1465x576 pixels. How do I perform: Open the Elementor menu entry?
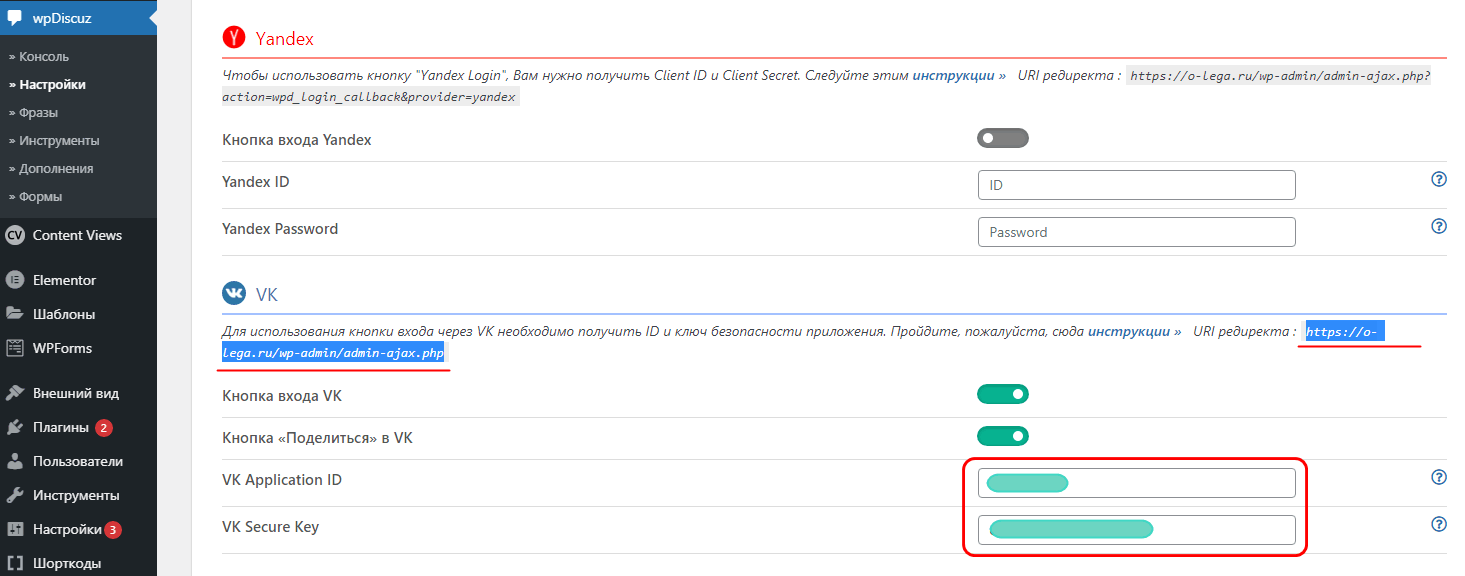[78, 280]
